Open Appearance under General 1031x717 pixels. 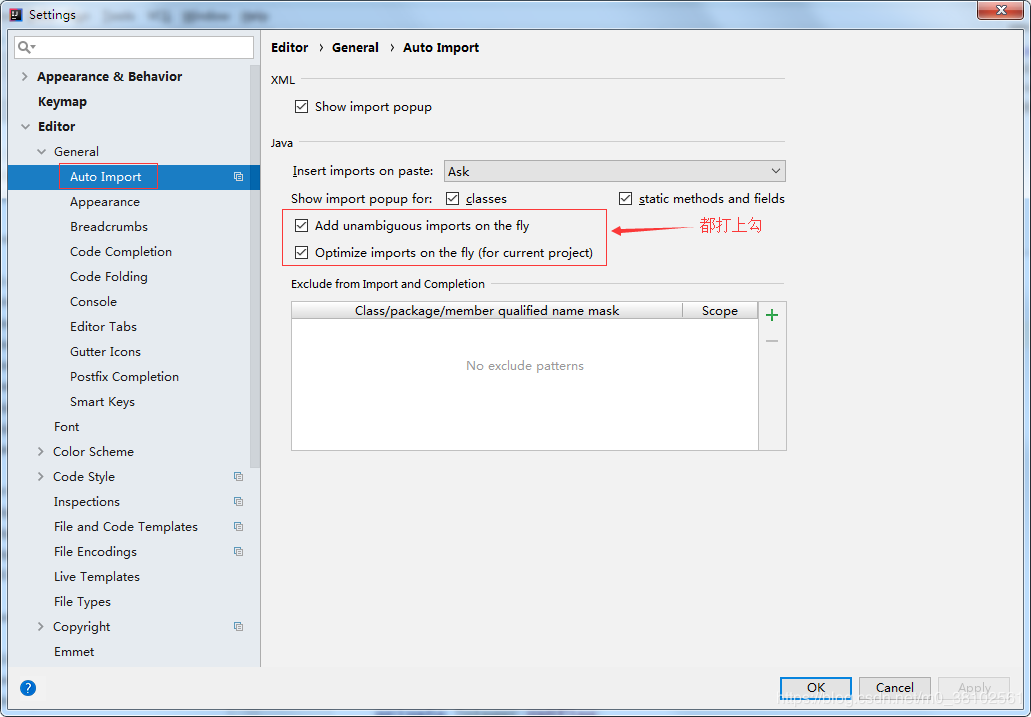(105, 201)
